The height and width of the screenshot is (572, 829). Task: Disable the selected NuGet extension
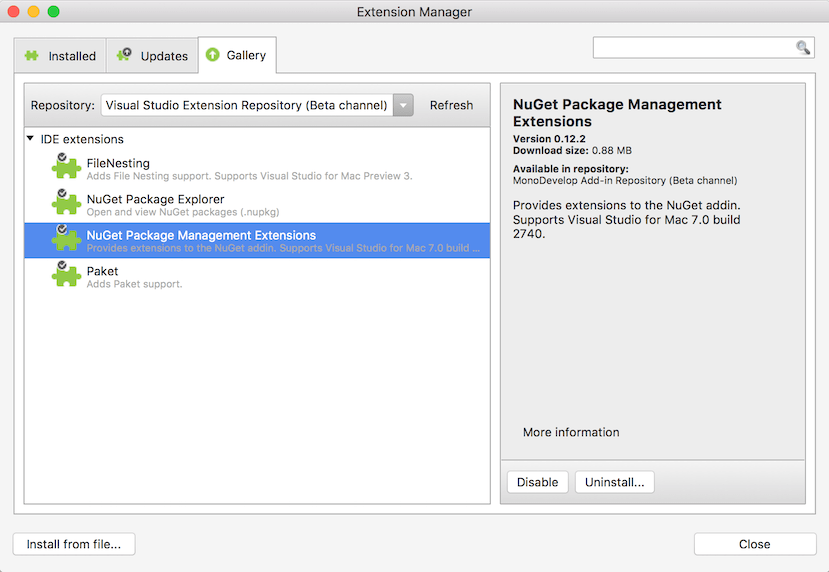[x=537, y=482]
